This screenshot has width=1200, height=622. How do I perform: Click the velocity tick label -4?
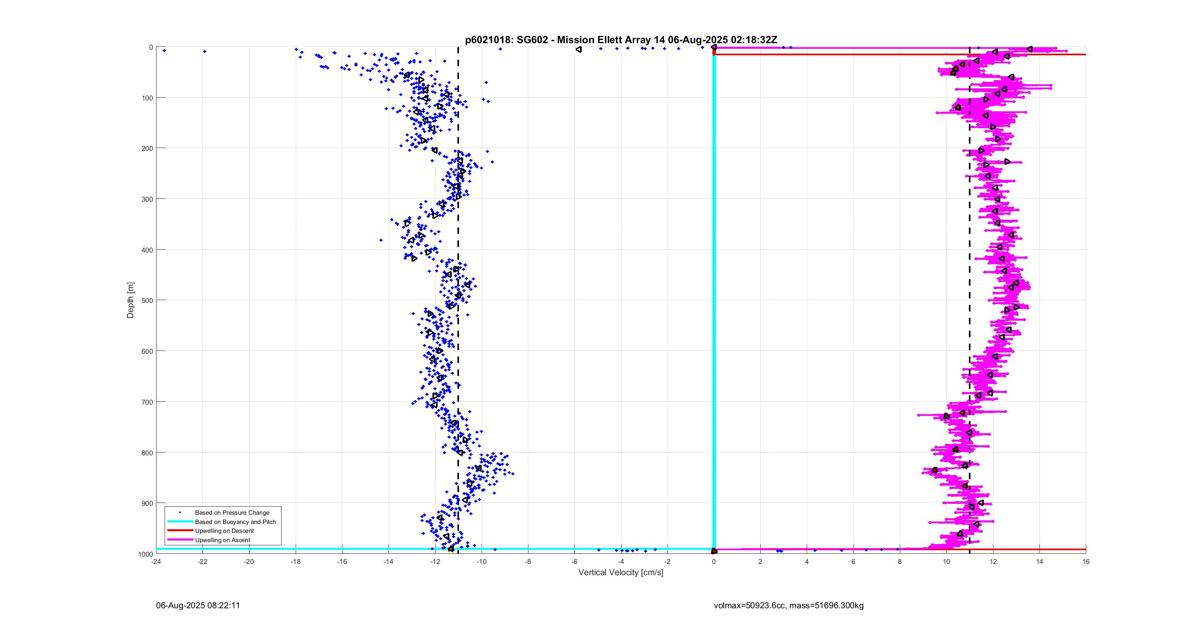(621, 561)
